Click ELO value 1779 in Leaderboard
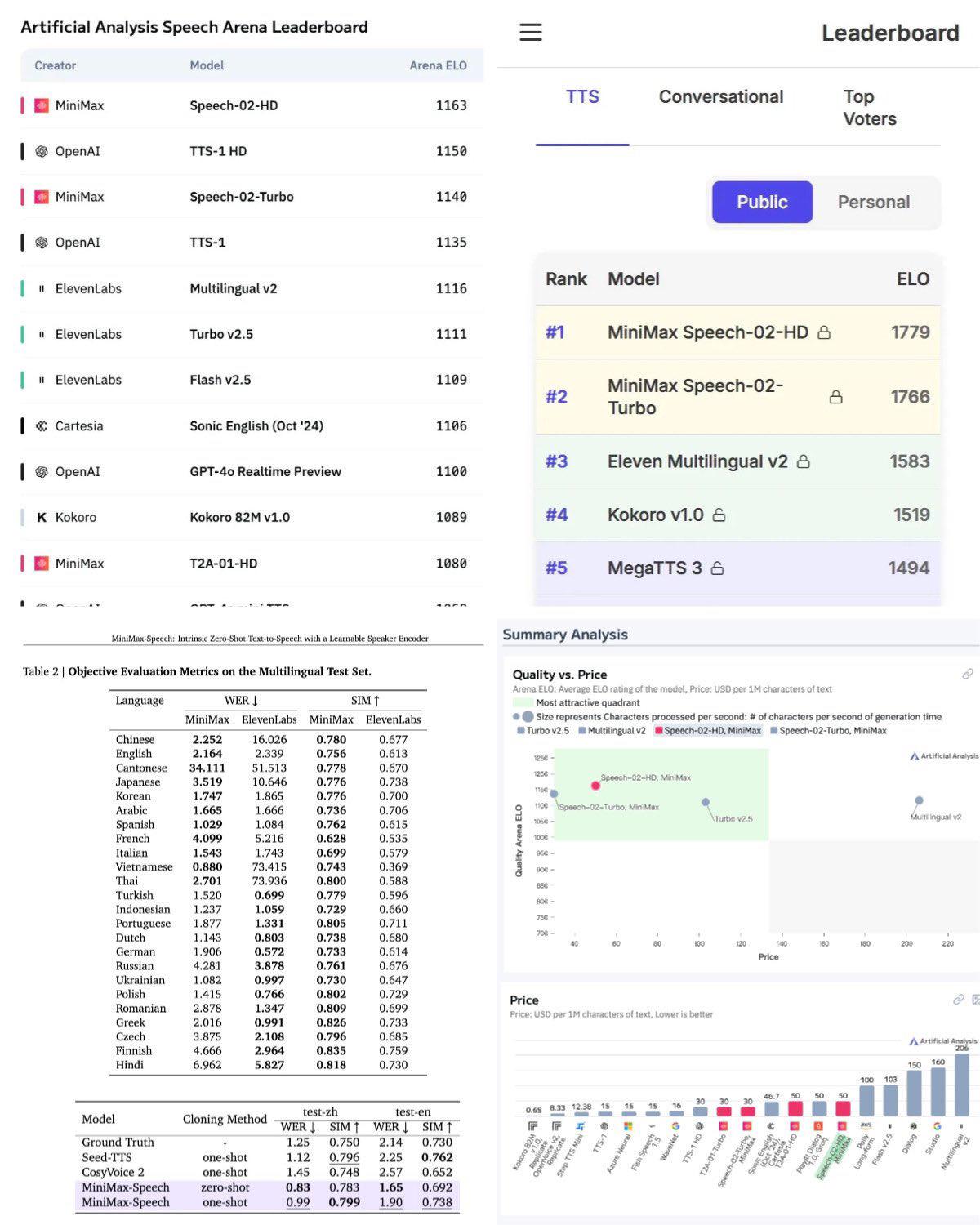This screenshot has width=980, height=1225. click(x=911, y=332)
